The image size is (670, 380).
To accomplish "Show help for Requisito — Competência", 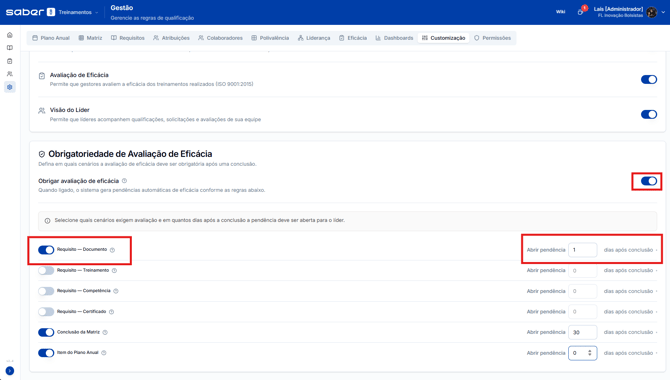I will 116,291.
